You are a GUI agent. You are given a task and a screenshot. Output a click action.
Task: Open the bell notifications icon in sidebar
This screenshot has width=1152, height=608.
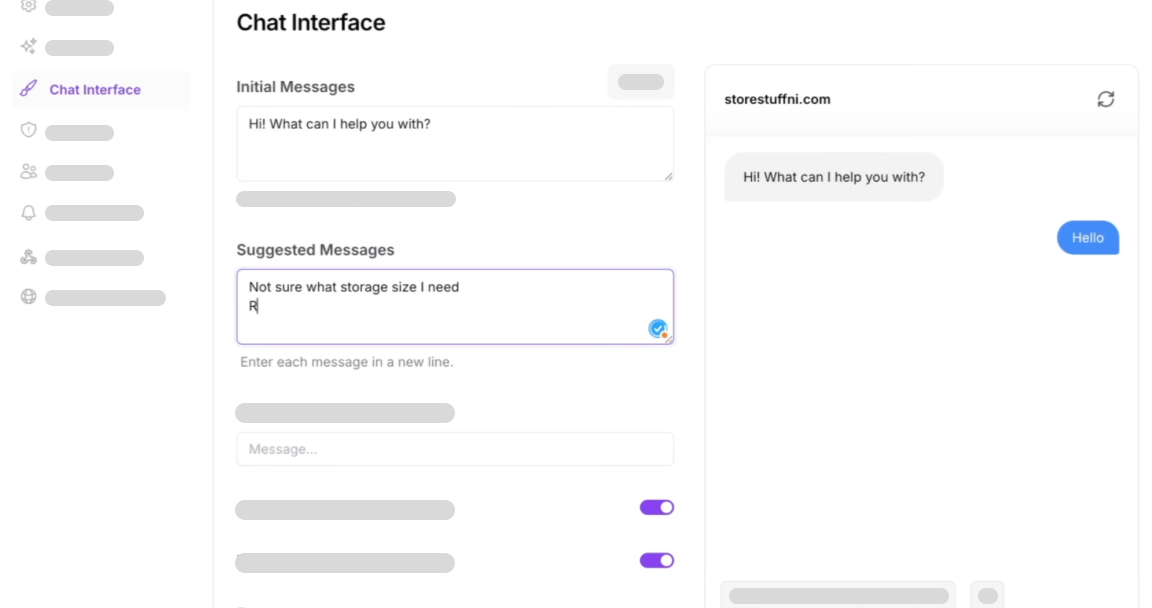click(28, 213)
